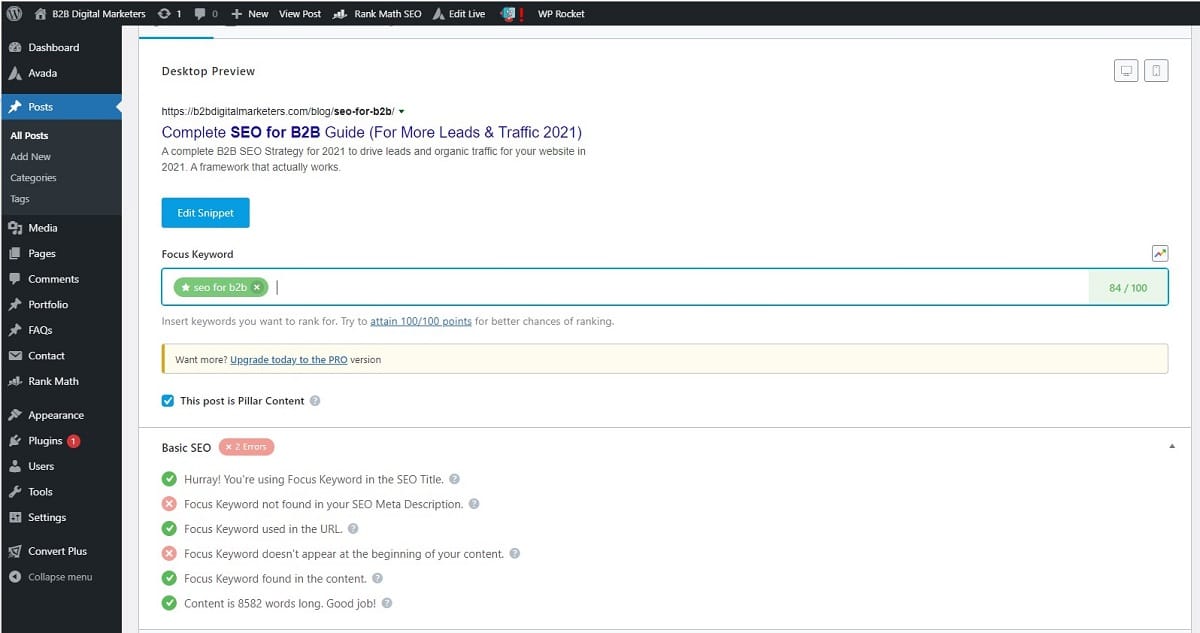Open All Posts submenu item
The height and width of the screenshot is (633, 1200).
tap(29, 136)
